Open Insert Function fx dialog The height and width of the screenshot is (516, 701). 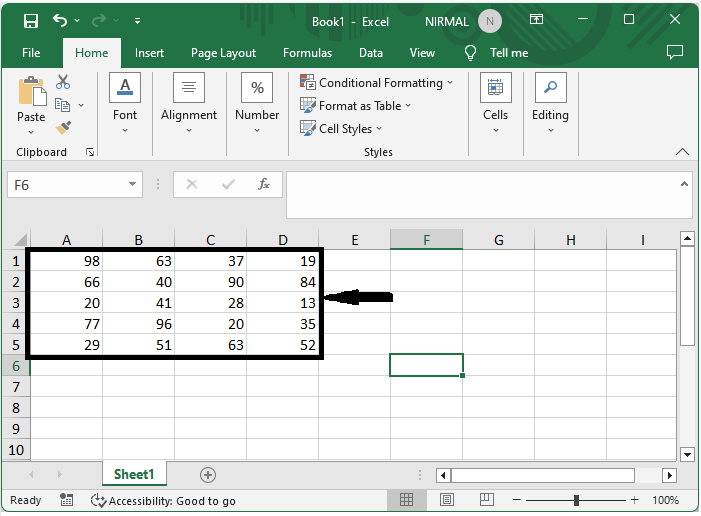(x=264, y=184)
